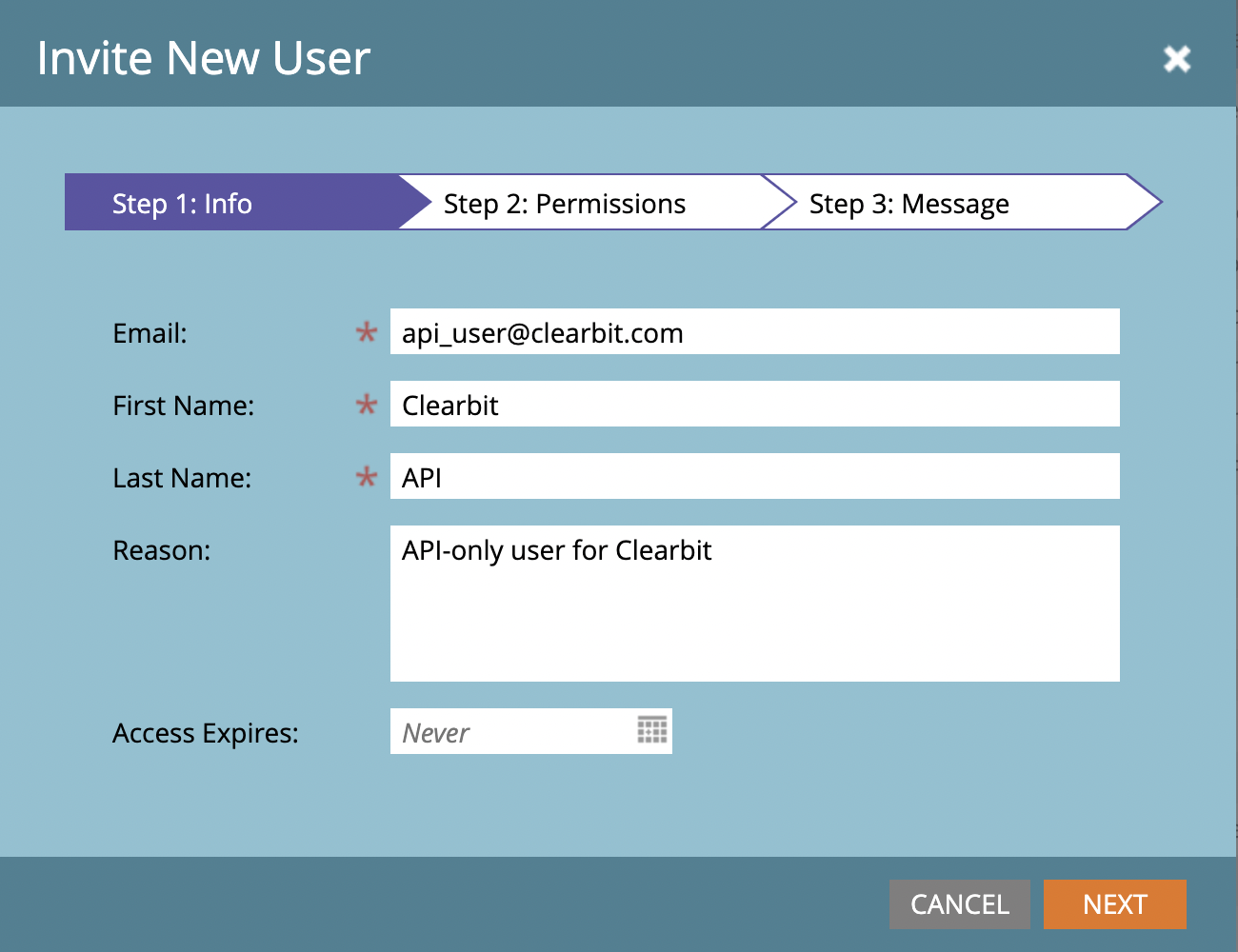Click the Invite New User title

coord(203,58)
